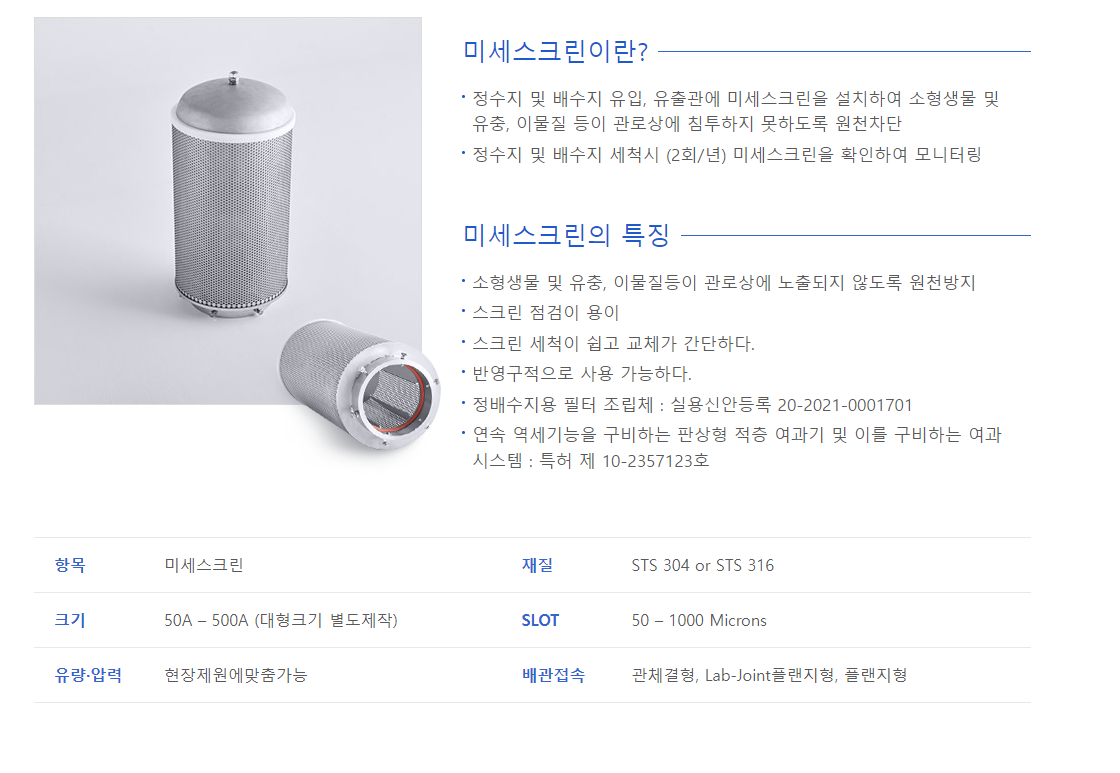Click the 현장제원에맞춤가능 value
This screenshot has height=773, width=1120.
(236, 675)
